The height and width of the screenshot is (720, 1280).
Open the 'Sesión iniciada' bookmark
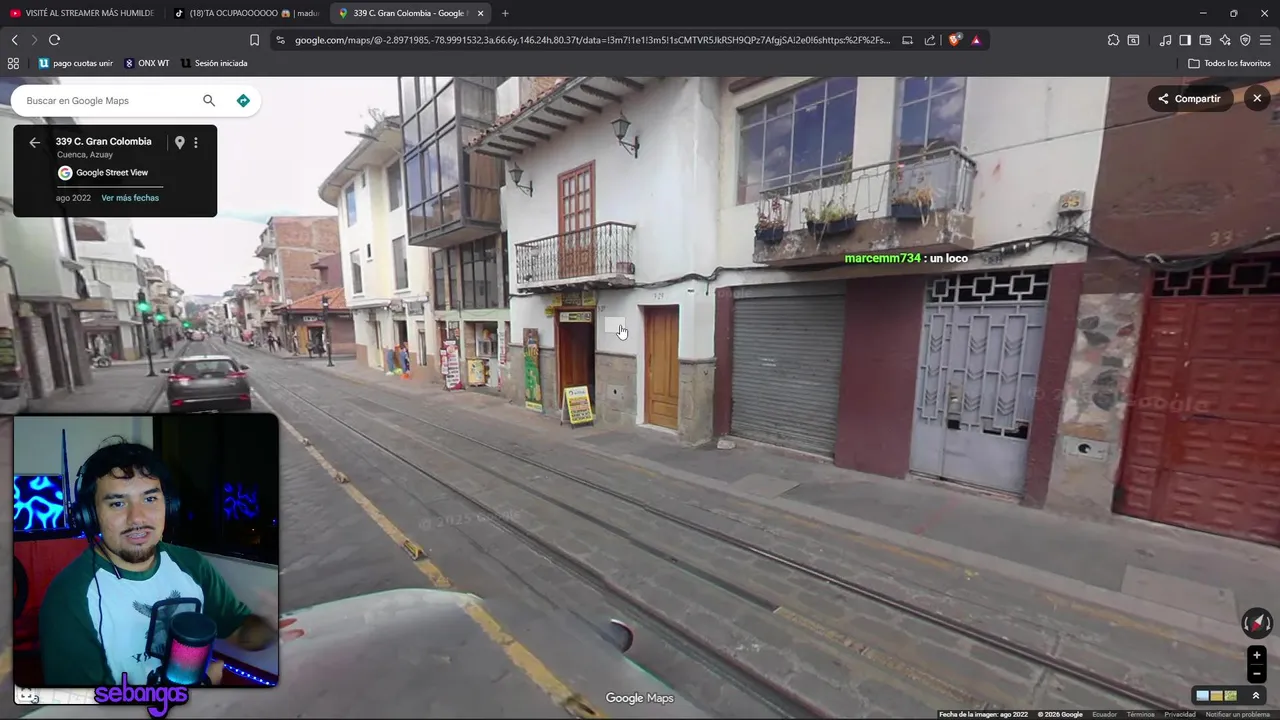point(214,63)
